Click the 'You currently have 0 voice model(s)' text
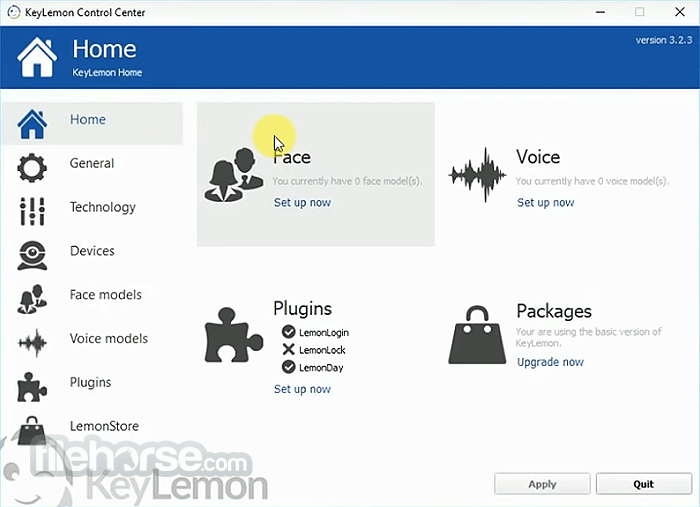This screenshot has height=507, width=700. (592, 181)
